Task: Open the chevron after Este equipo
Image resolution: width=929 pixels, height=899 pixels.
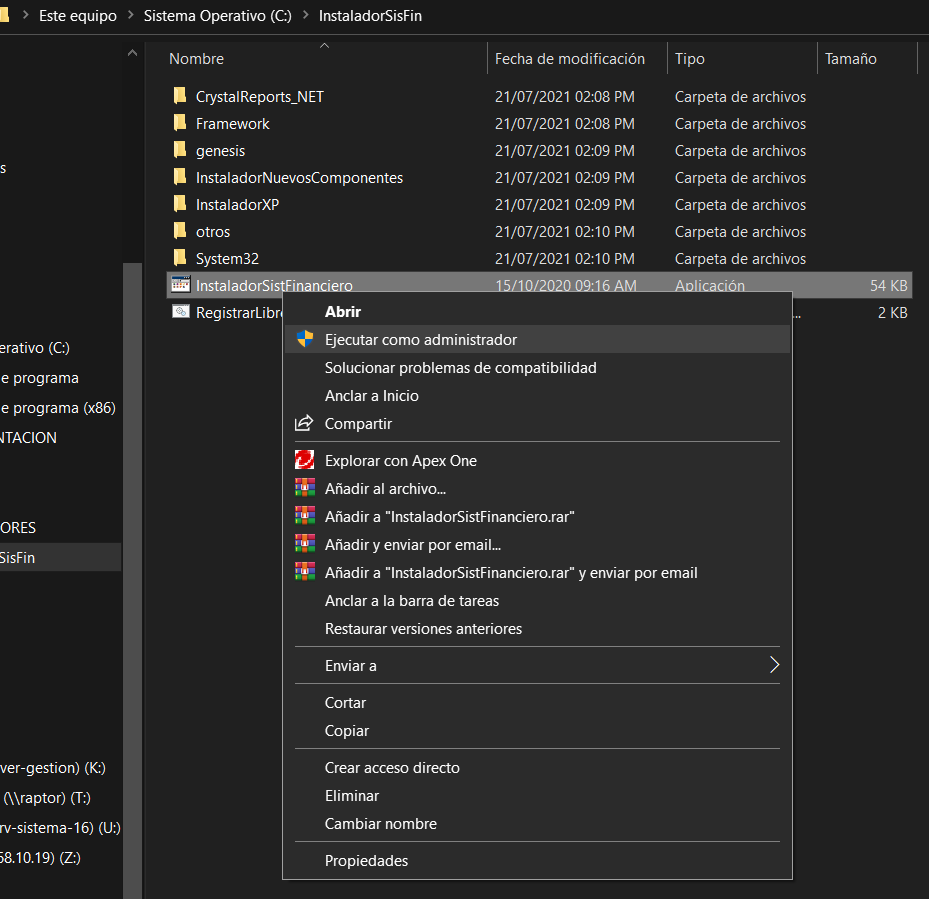Action: click(130, 15)
